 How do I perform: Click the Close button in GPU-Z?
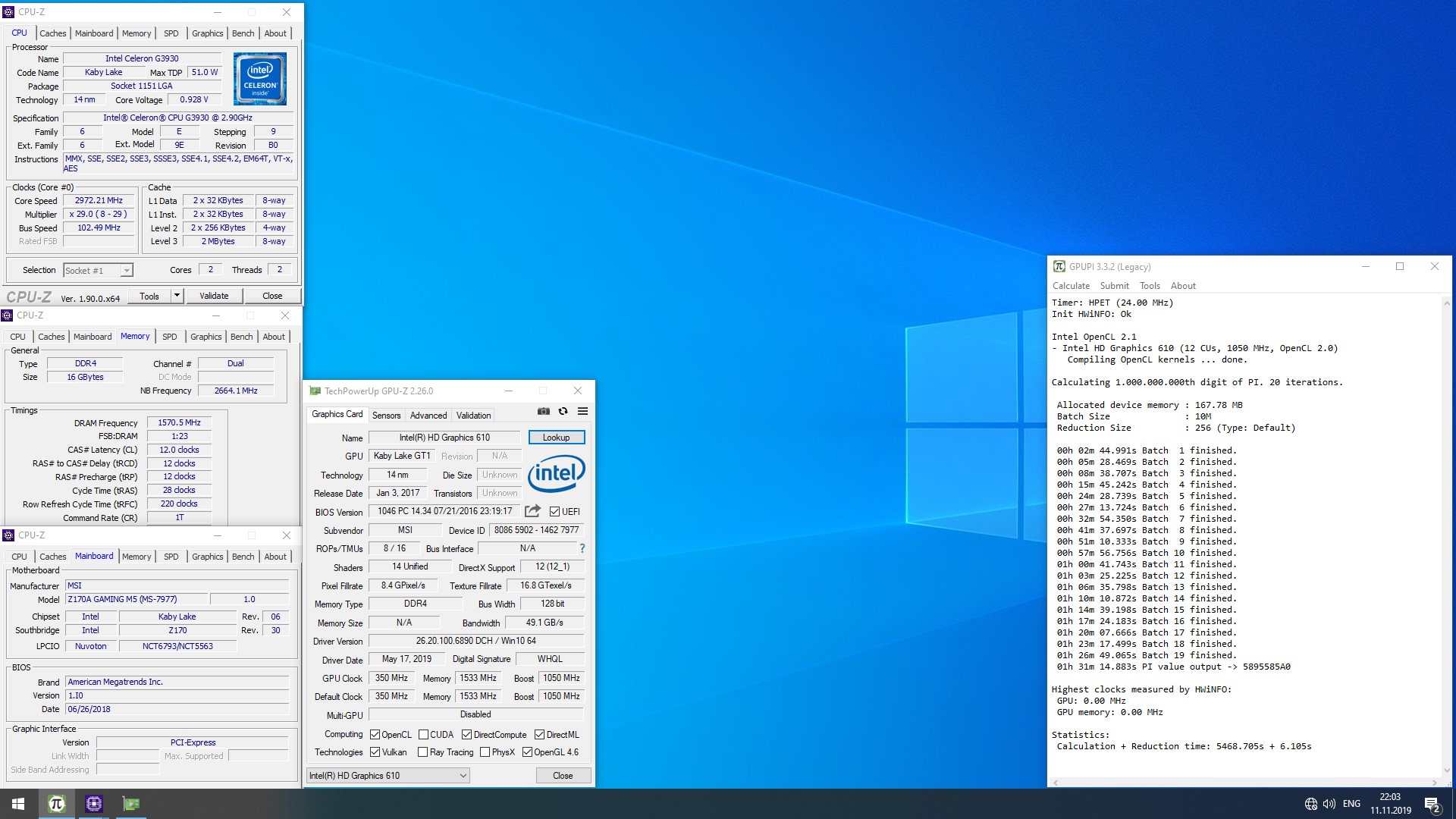pos(563,775)
